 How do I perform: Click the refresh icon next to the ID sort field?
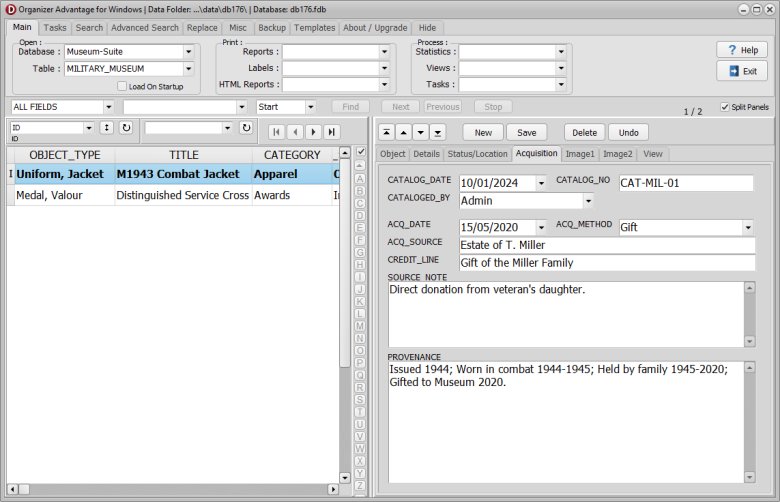point(126,128)
